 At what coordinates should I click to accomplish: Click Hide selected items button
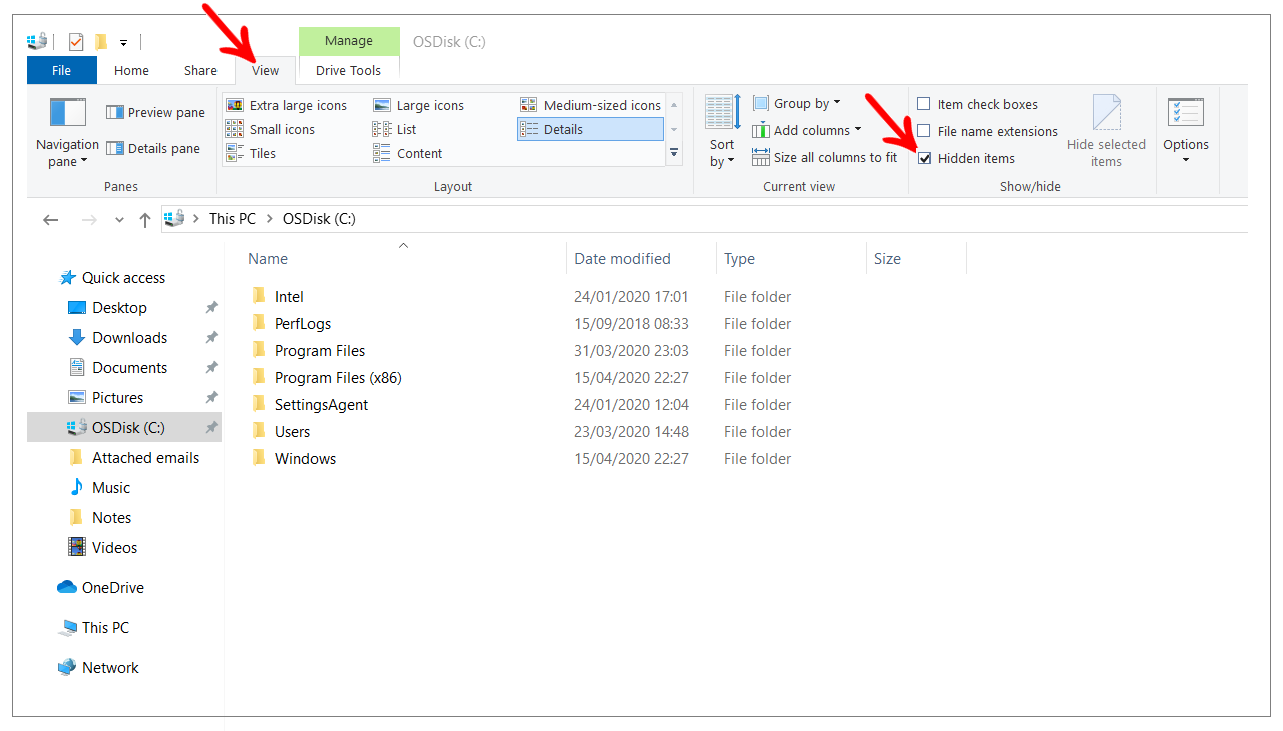[1106, 131]
